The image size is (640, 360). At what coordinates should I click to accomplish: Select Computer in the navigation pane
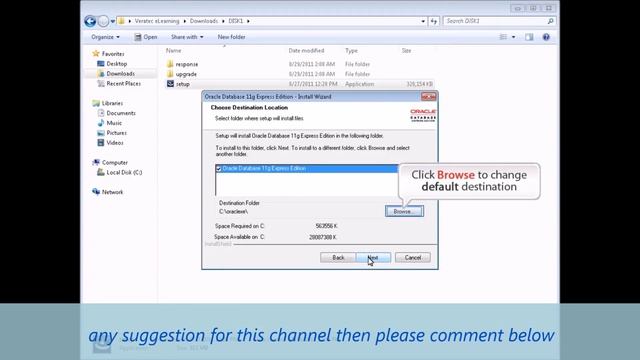click(x=115, y=162)
